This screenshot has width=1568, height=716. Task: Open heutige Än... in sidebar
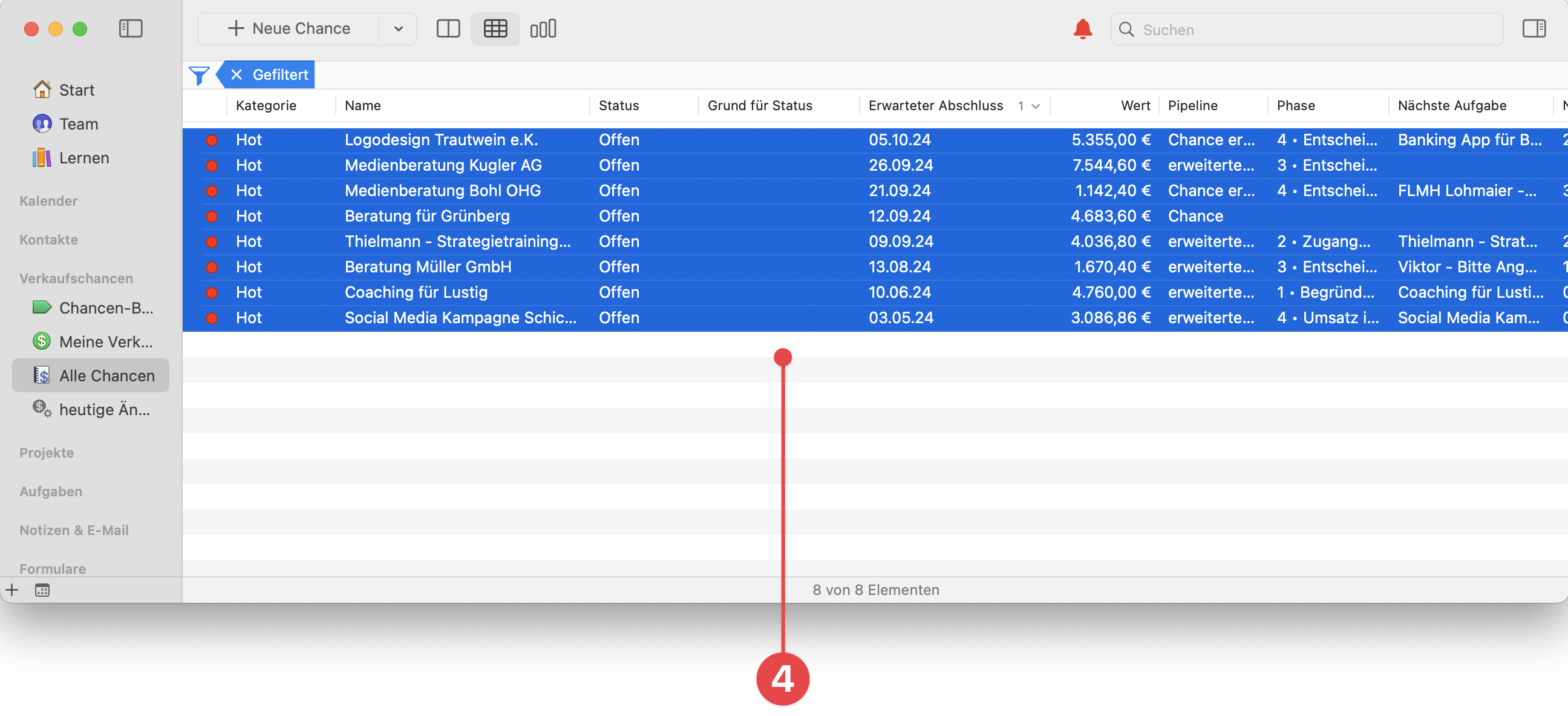coord(90,410)
